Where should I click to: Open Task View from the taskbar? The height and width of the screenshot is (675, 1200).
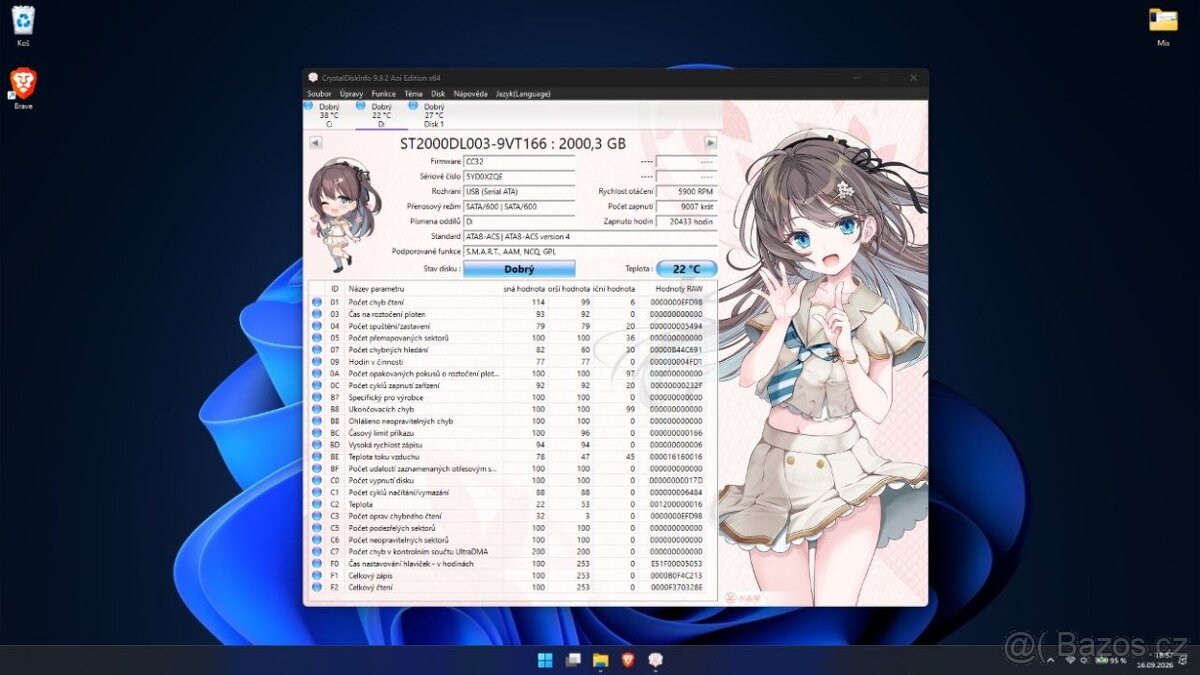[x=573, y=660]
